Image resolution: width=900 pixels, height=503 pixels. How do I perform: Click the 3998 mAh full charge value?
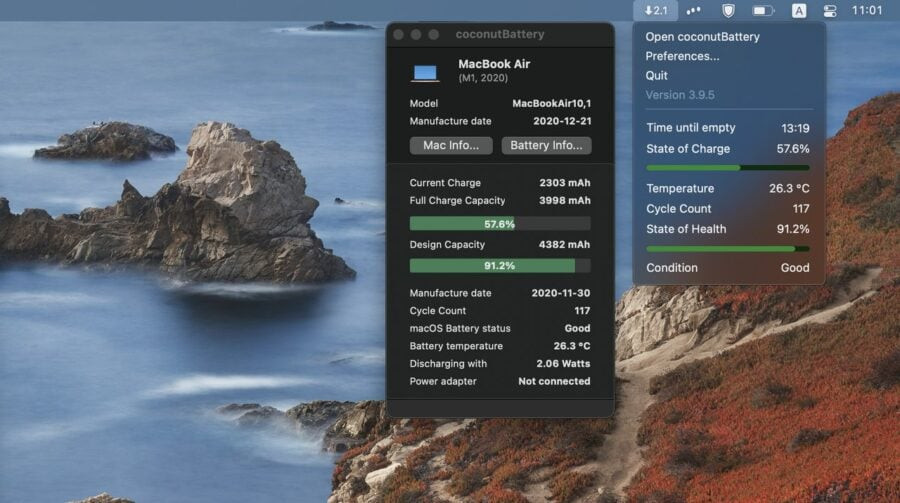click(564, 200)
